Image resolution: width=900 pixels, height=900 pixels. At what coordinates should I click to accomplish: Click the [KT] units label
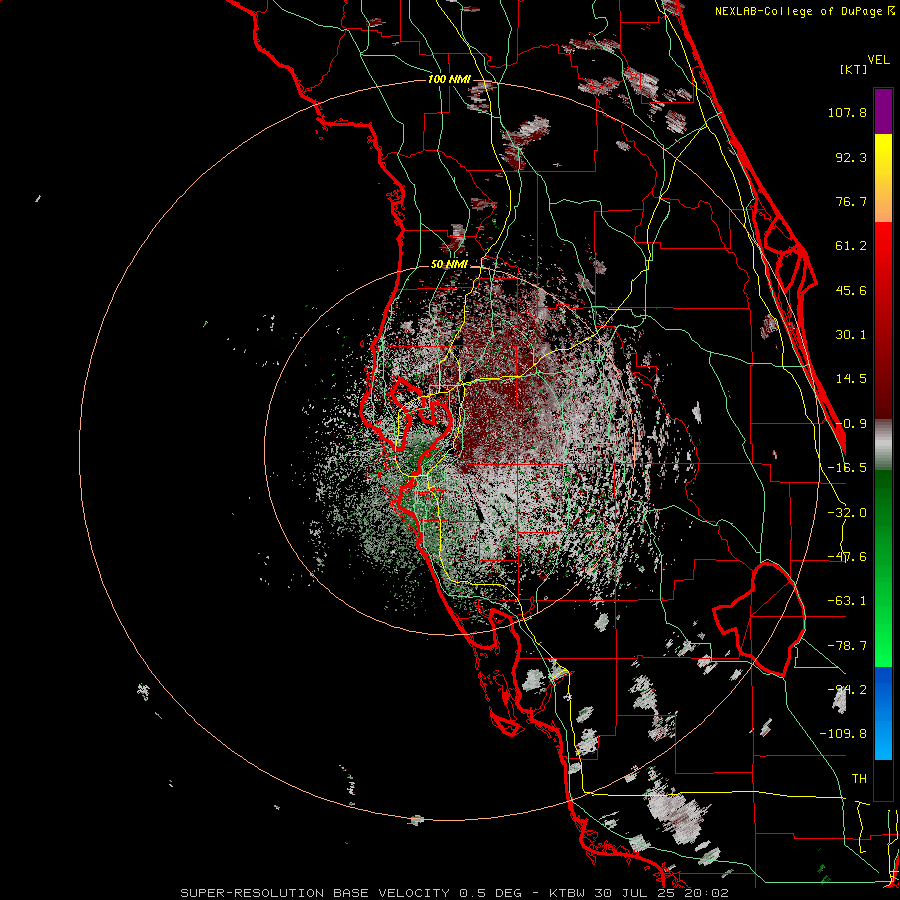[x=854, y=69]
